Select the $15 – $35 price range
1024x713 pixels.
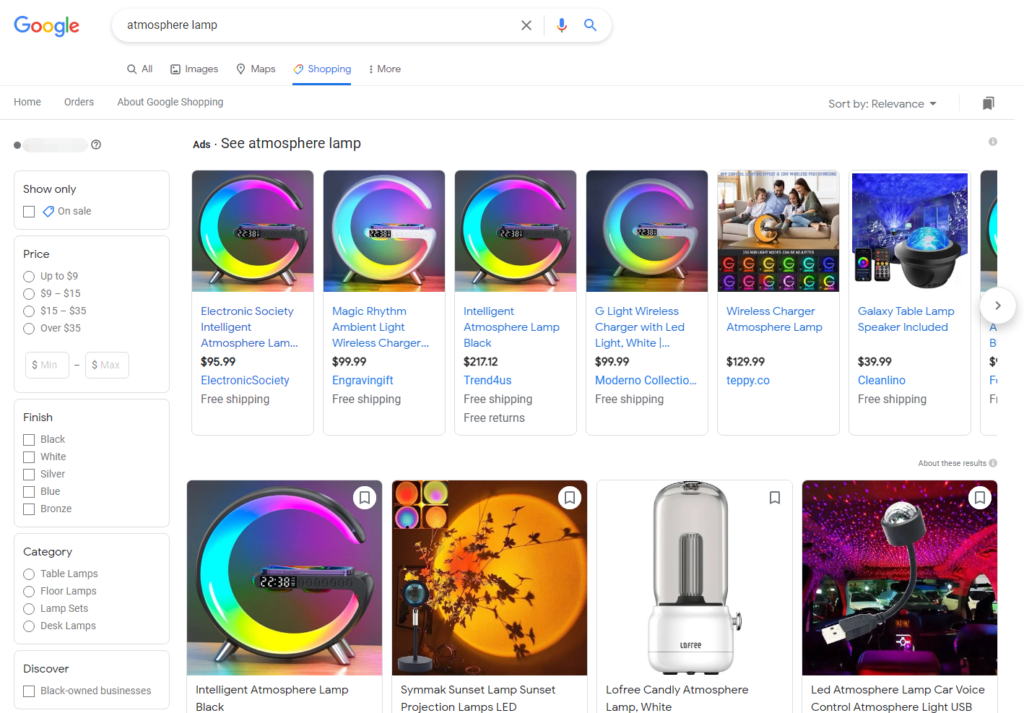[29, 311]
